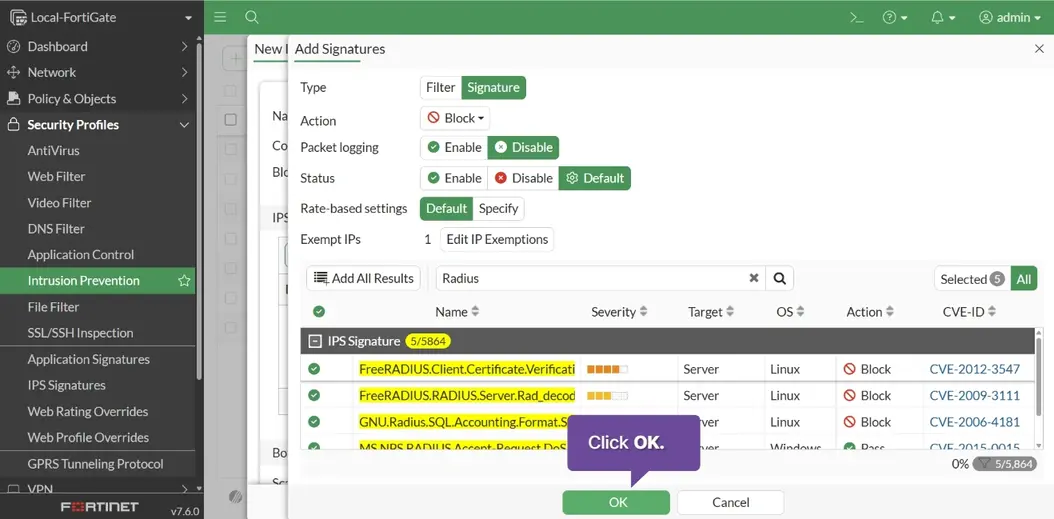Collapse the Security Profiles menu
This screenshot has width=1054, height=519.
(x=98, y=125)
